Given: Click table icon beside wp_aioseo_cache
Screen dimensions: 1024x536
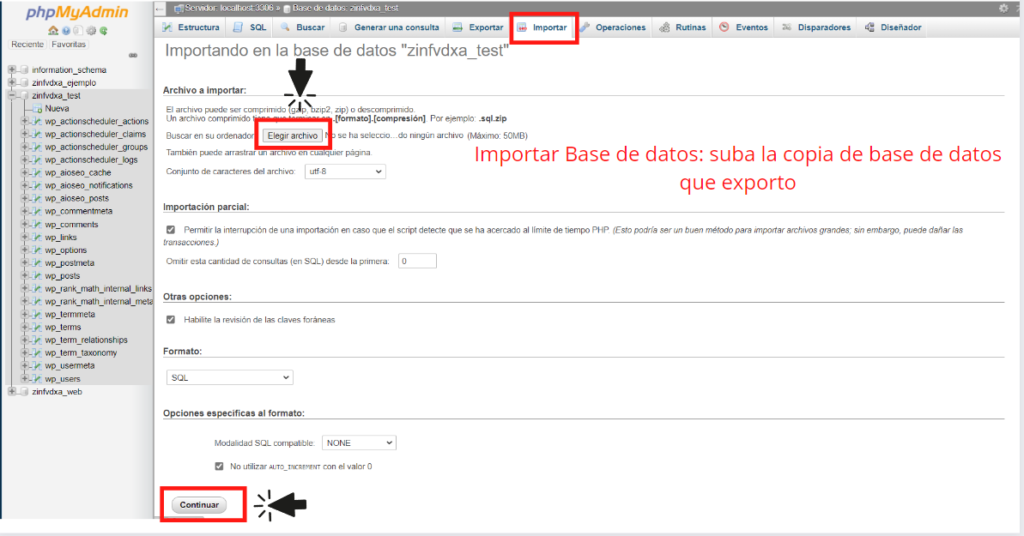Looking at the screenshot, I should tap(37, 173).
